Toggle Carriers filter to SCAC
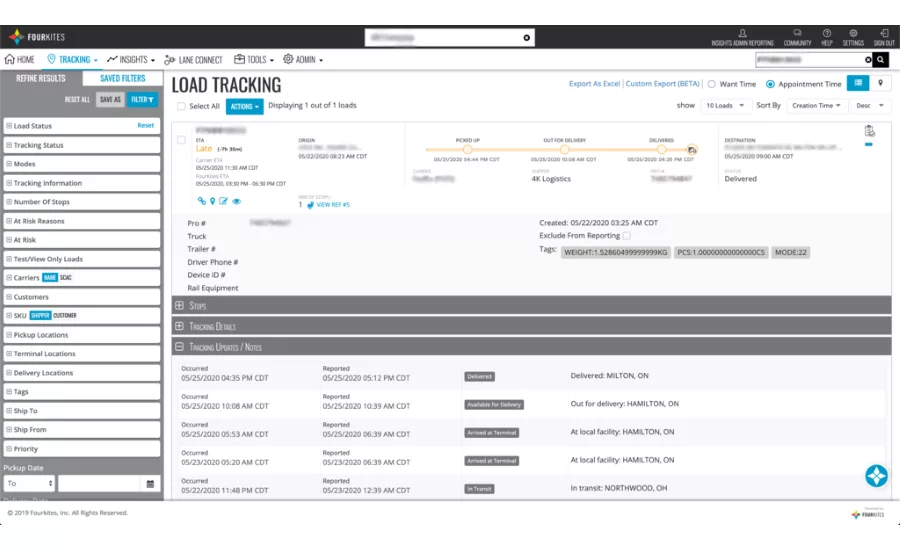The width and height of the screenshot is (900, 550). point(65,278)
